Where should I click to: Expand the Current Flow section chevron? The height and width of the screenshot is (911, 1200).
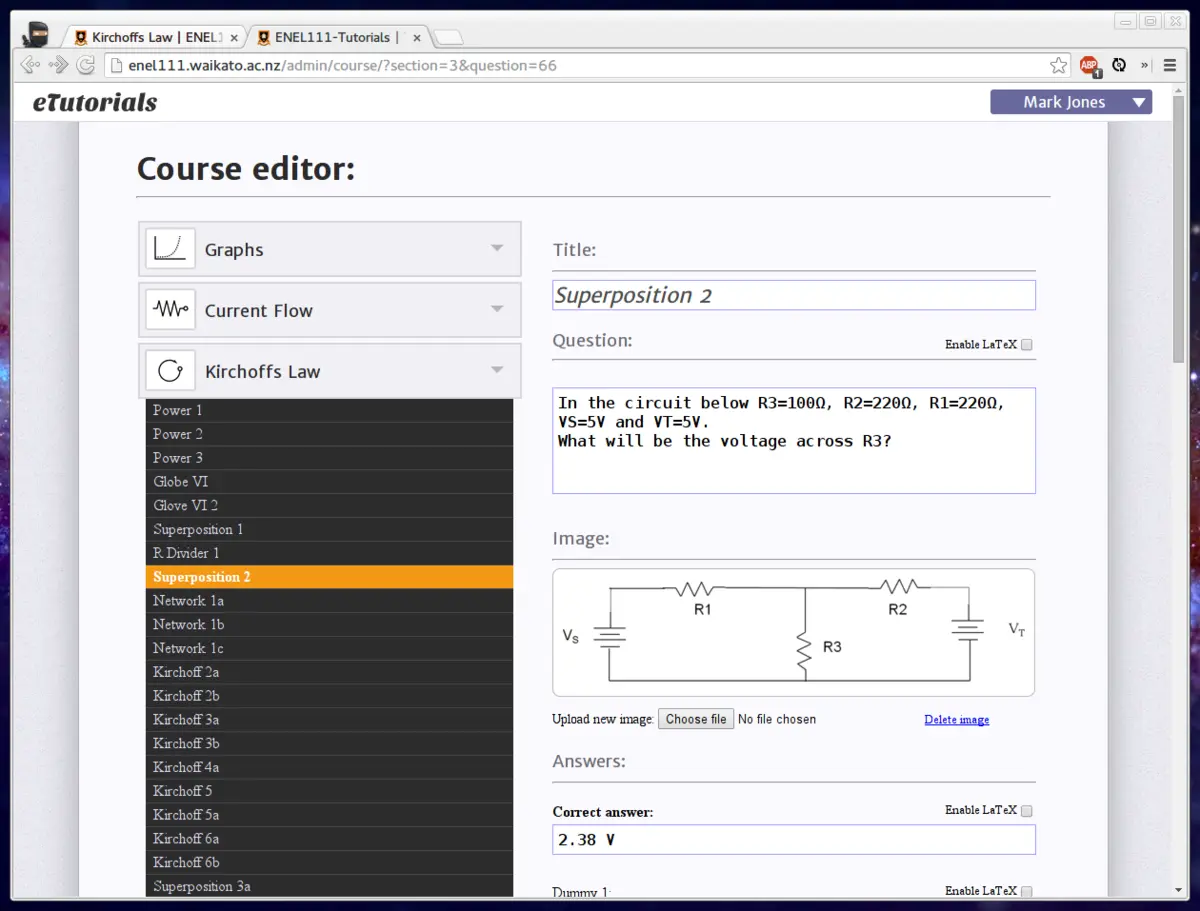pyautogui.click(x=497, y=309)
